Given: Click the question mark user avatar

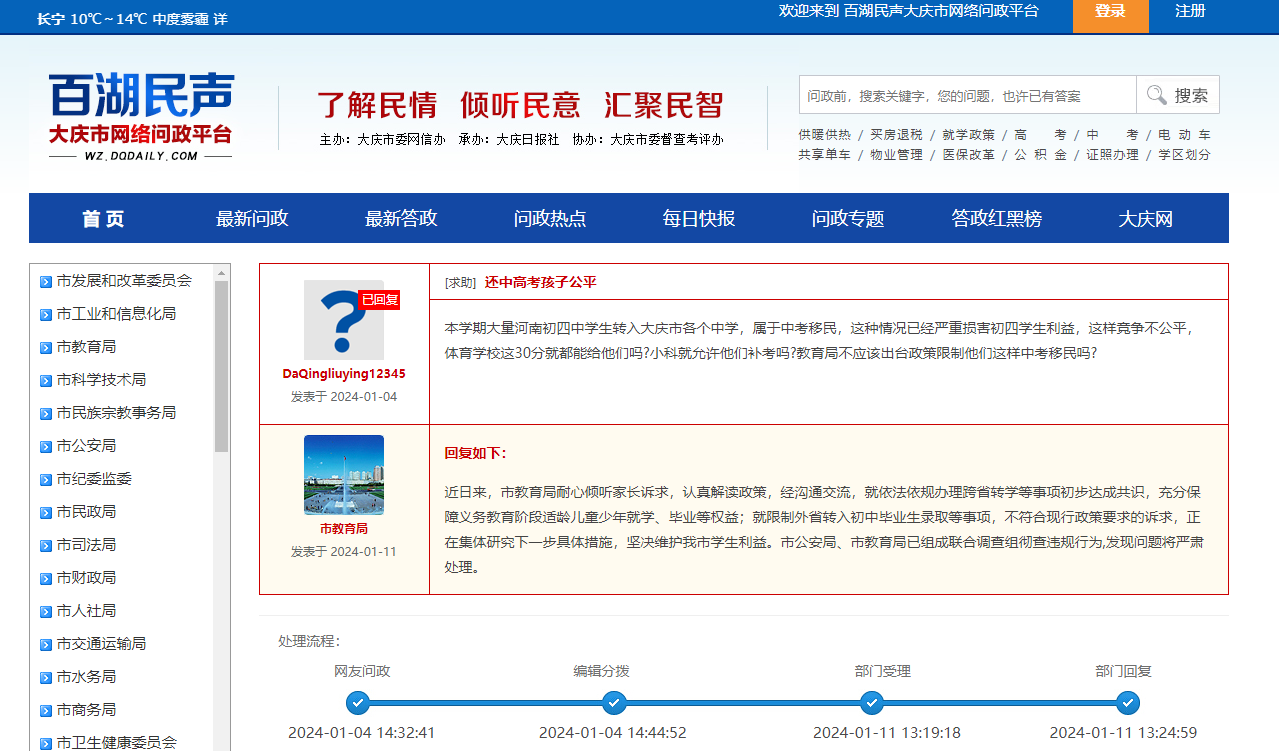Looking at the screenshot, I should click(343, 320).
